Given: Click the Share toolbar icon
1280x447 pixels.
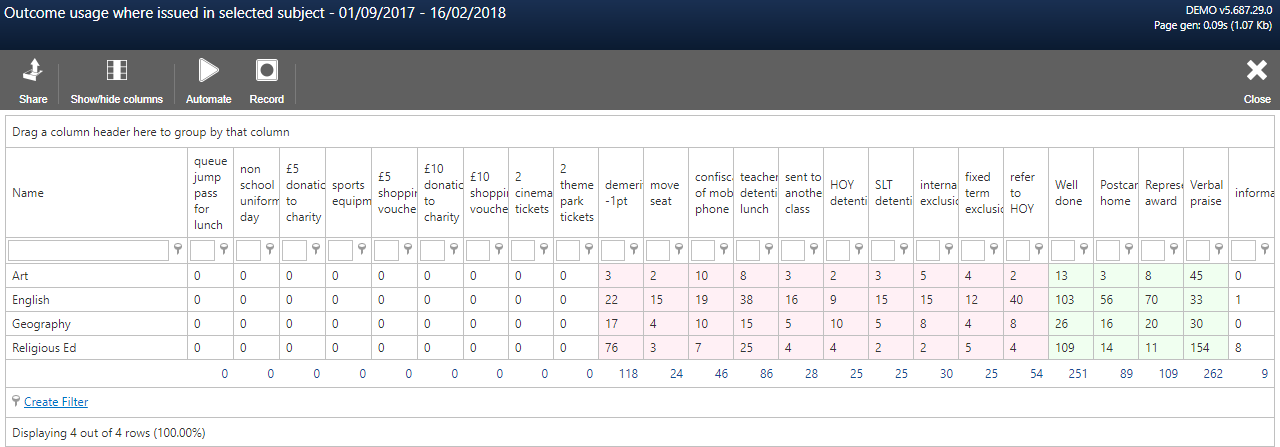Looking at the screenshot, I should (x=32, y=70).
